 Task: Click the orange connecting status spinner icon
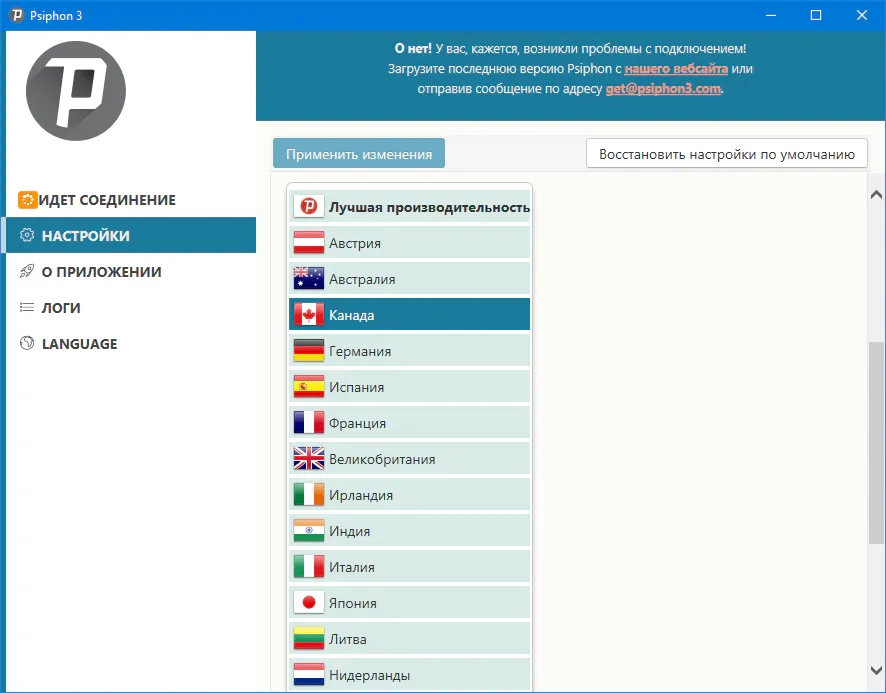pos(27,200)
